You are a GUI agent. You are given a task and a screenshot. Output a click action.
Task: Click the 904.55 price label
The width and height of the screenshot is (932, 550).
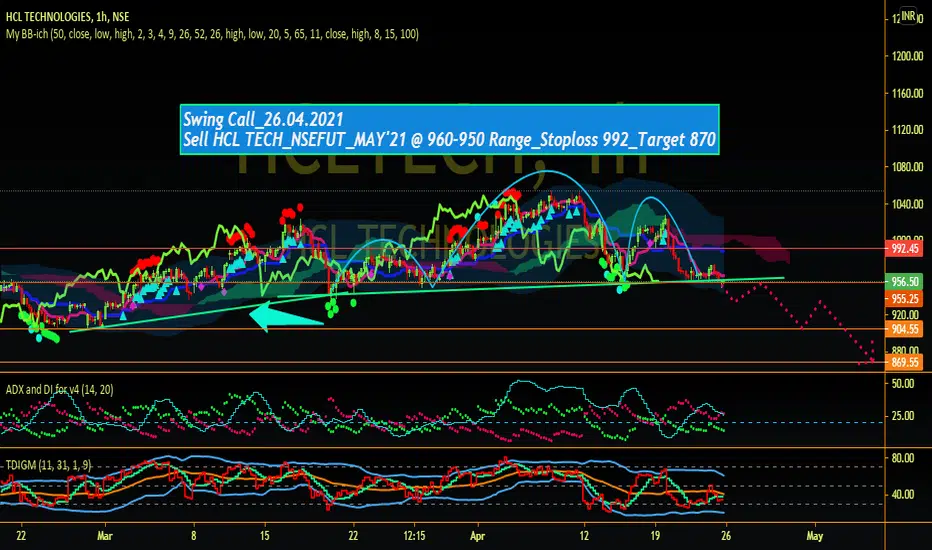pos(905,329)
